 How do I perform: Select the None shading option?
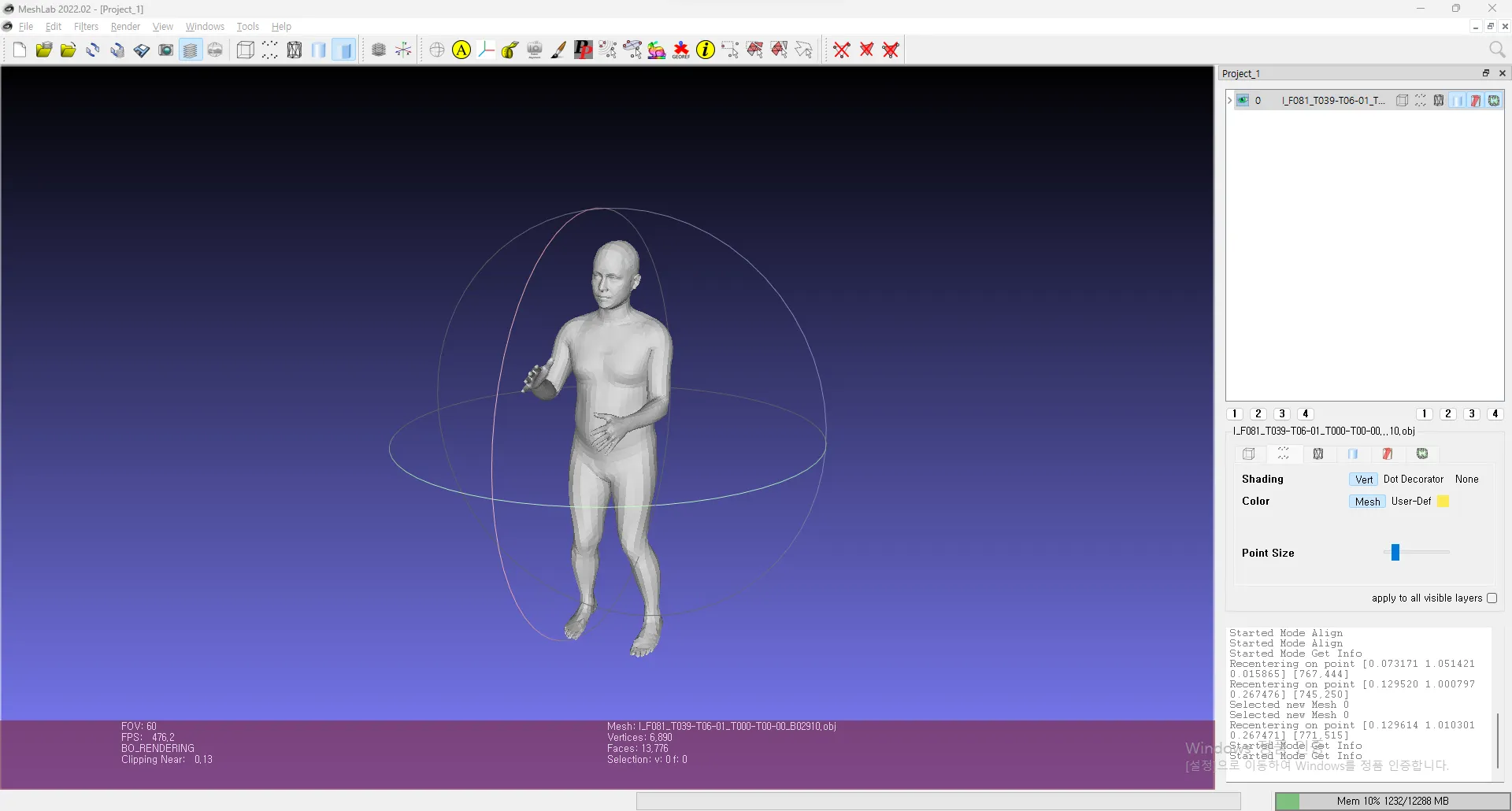tap(1466, 480)
